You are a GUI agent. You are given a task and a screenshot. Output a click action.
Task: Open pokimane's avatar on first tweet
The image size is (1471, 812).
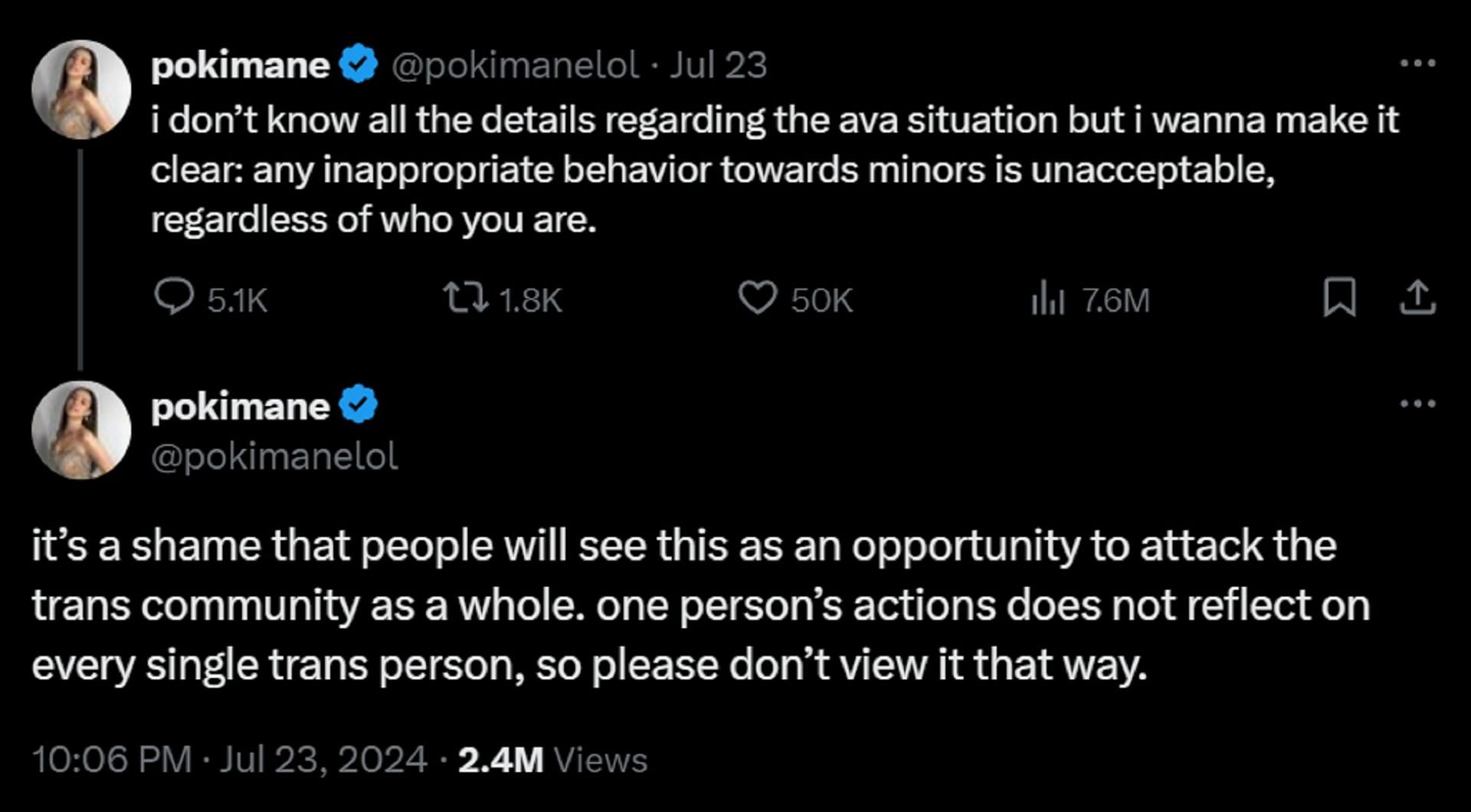81,90
